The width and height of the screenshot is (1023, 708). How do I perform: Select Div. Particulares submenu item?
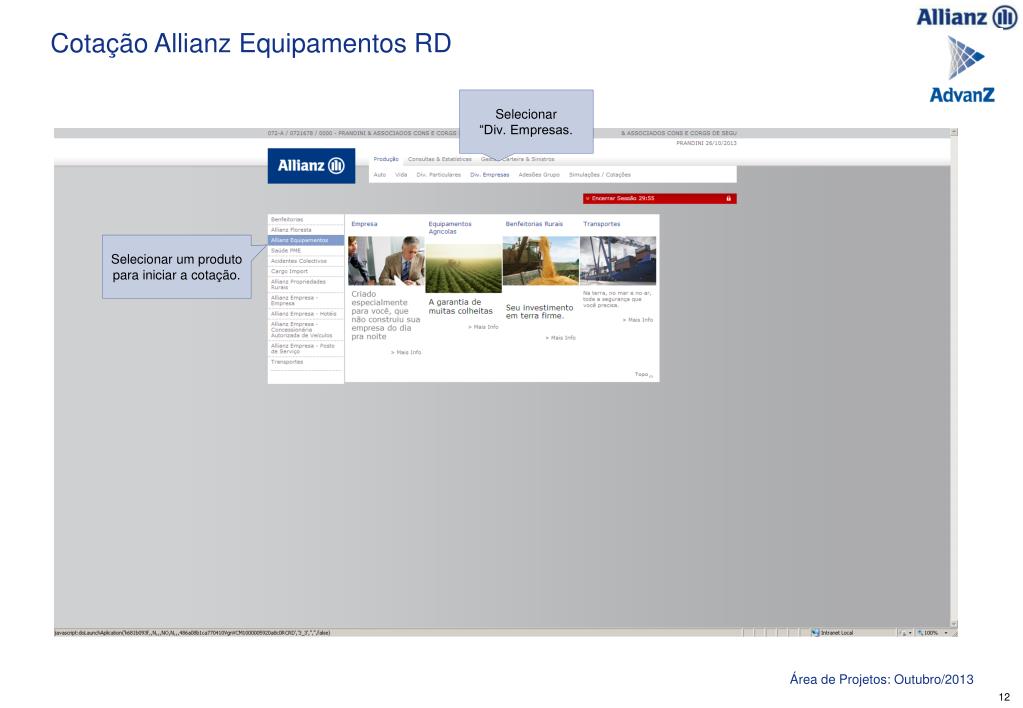438,175
